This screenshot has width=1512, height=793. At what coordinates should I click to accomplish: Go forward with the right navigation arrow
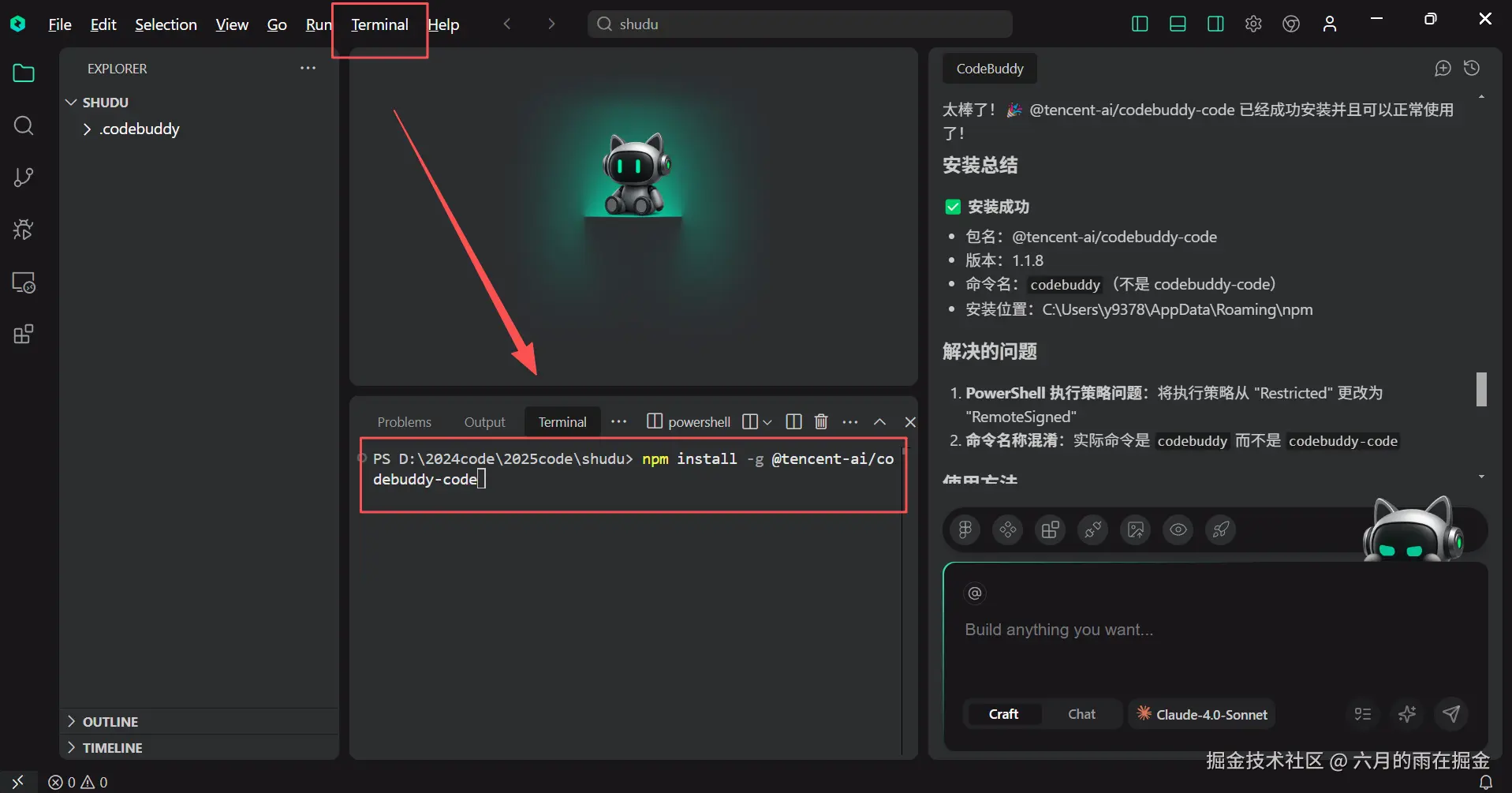[551, 24]
